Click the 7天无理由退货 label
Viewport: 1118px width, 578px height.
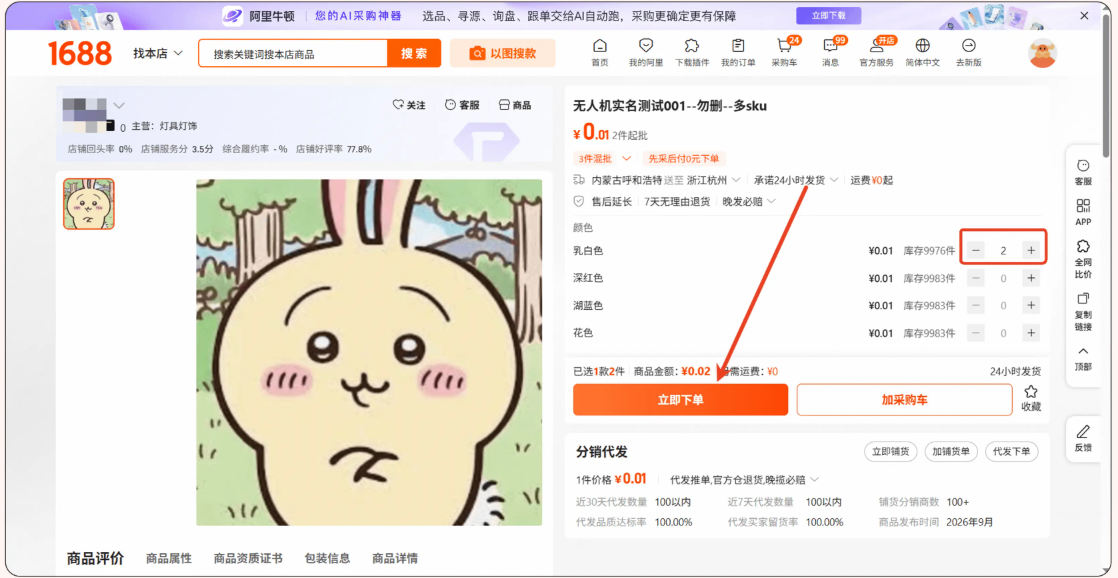coord(677,202)
